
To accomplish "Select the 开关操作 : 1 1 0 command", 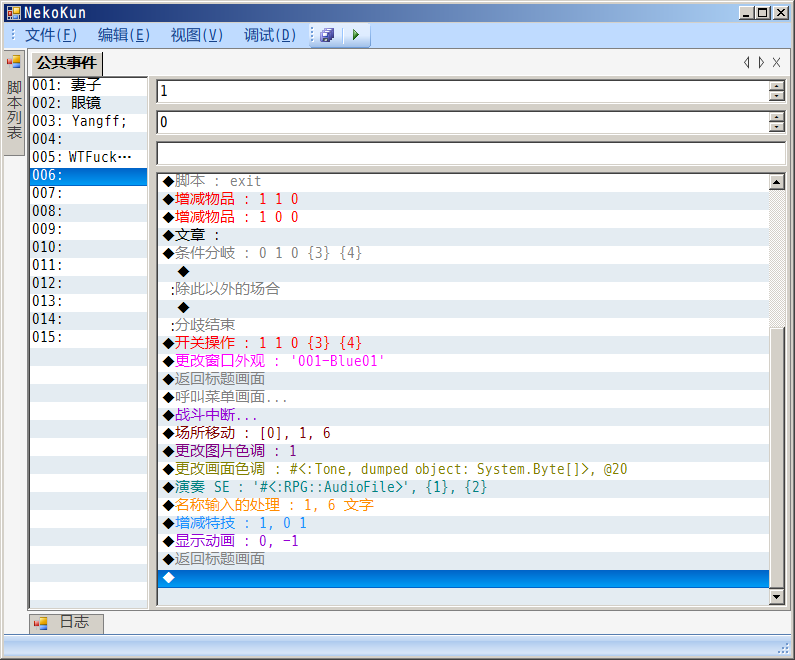I will point(463,343).
